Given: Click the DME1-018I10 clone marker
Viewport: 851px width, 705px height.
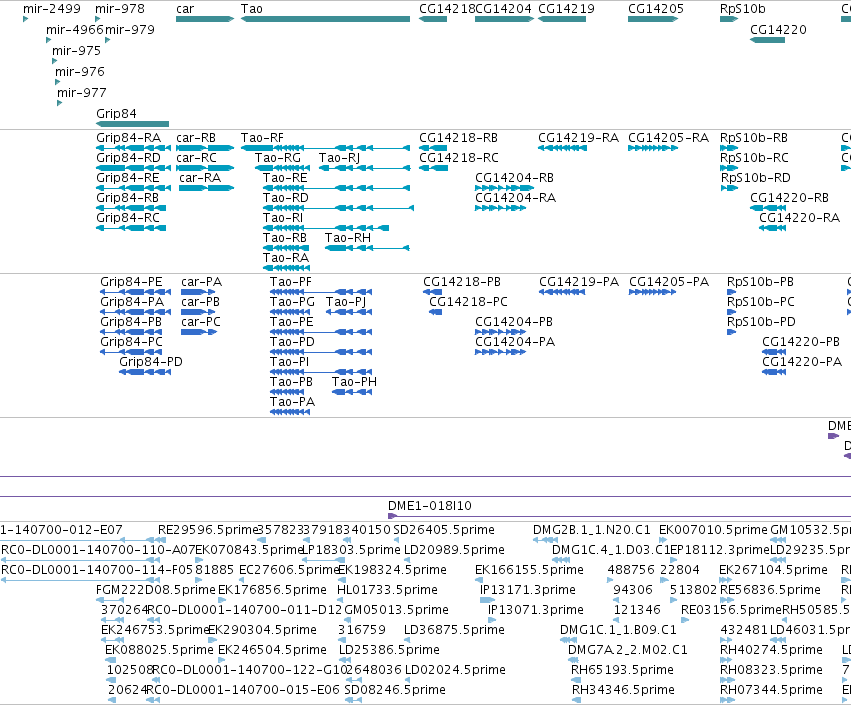Looking at the screenshot, I should (392, 516).
